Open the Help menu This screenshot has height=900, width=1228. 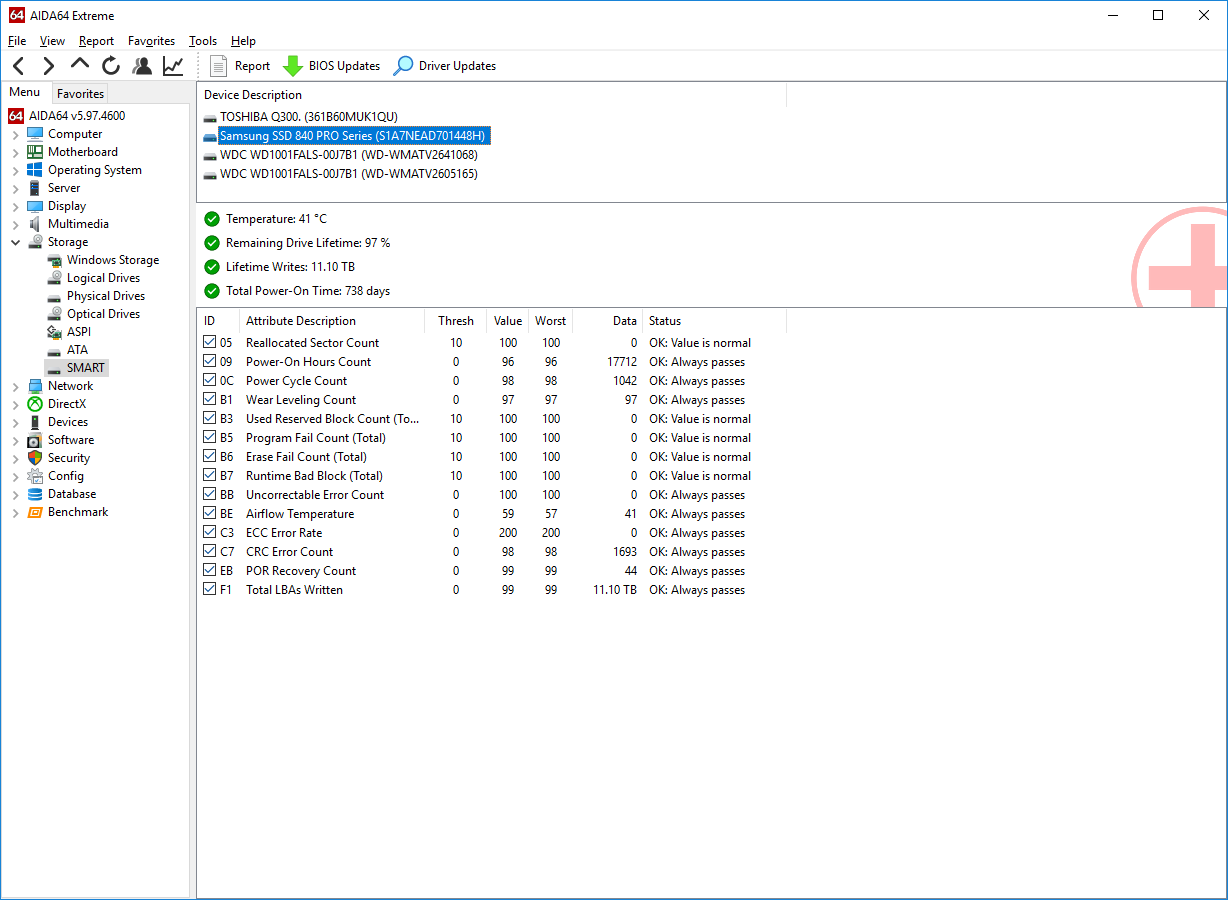pos(243,41)
